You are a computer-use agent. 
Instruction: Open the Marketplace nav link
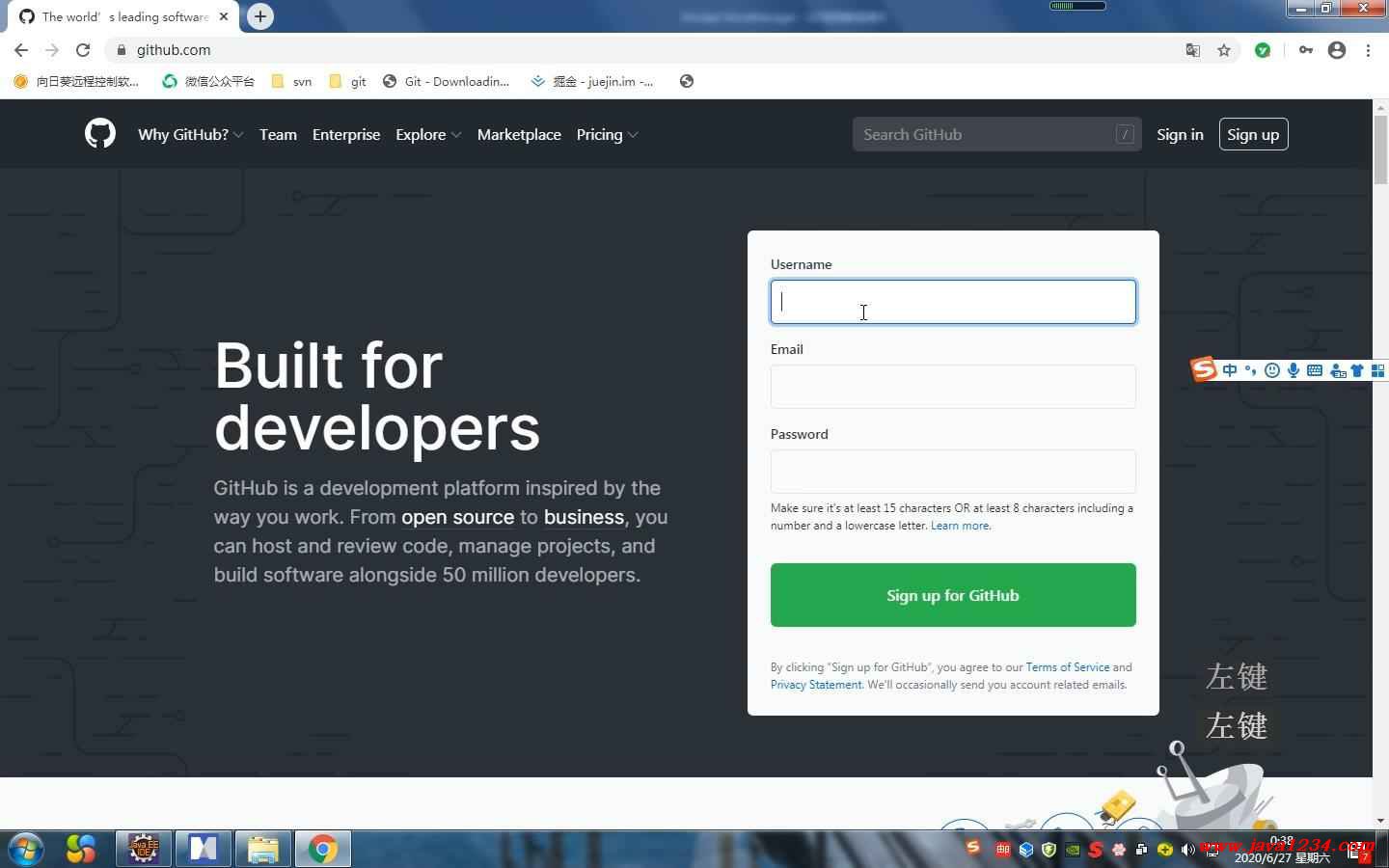(x=519, y=135)
